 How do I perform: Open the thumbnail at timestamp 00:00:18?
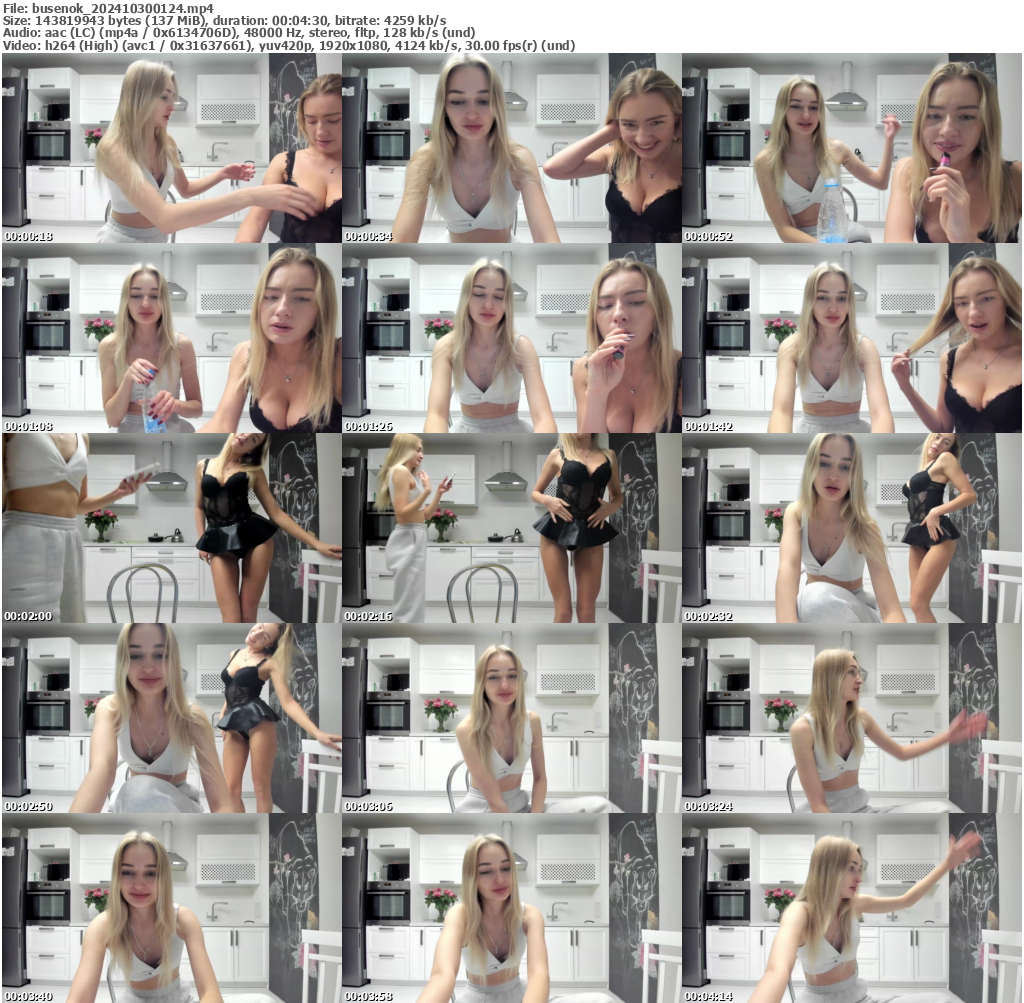tap(170, 150)
